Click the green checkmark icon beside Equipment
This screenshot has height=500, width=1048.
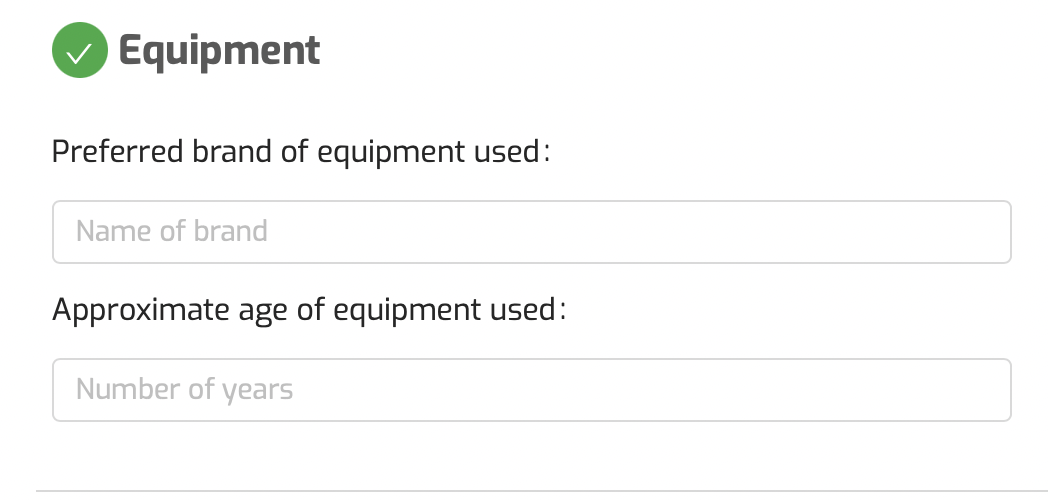coord(79,51)
